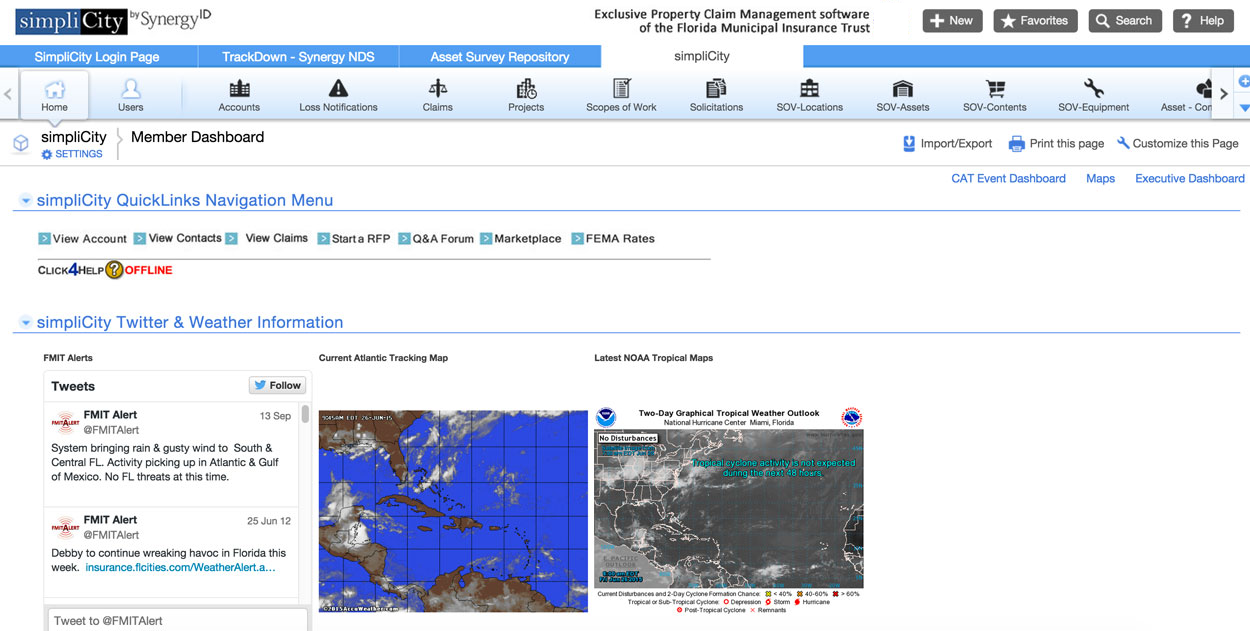1250x631 pixels.
Task: Open SOV-Assets garage icon
Action: pos(903,89)
